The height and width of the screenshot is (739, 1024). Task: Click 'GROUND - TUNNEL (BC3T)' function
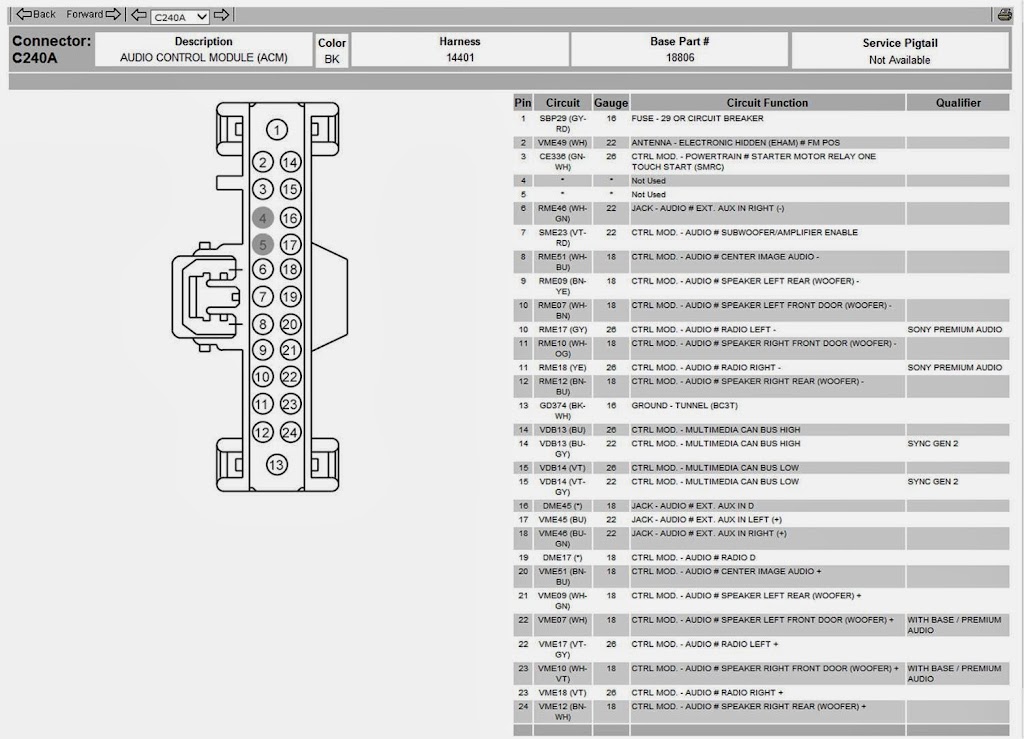coord(684,405)
